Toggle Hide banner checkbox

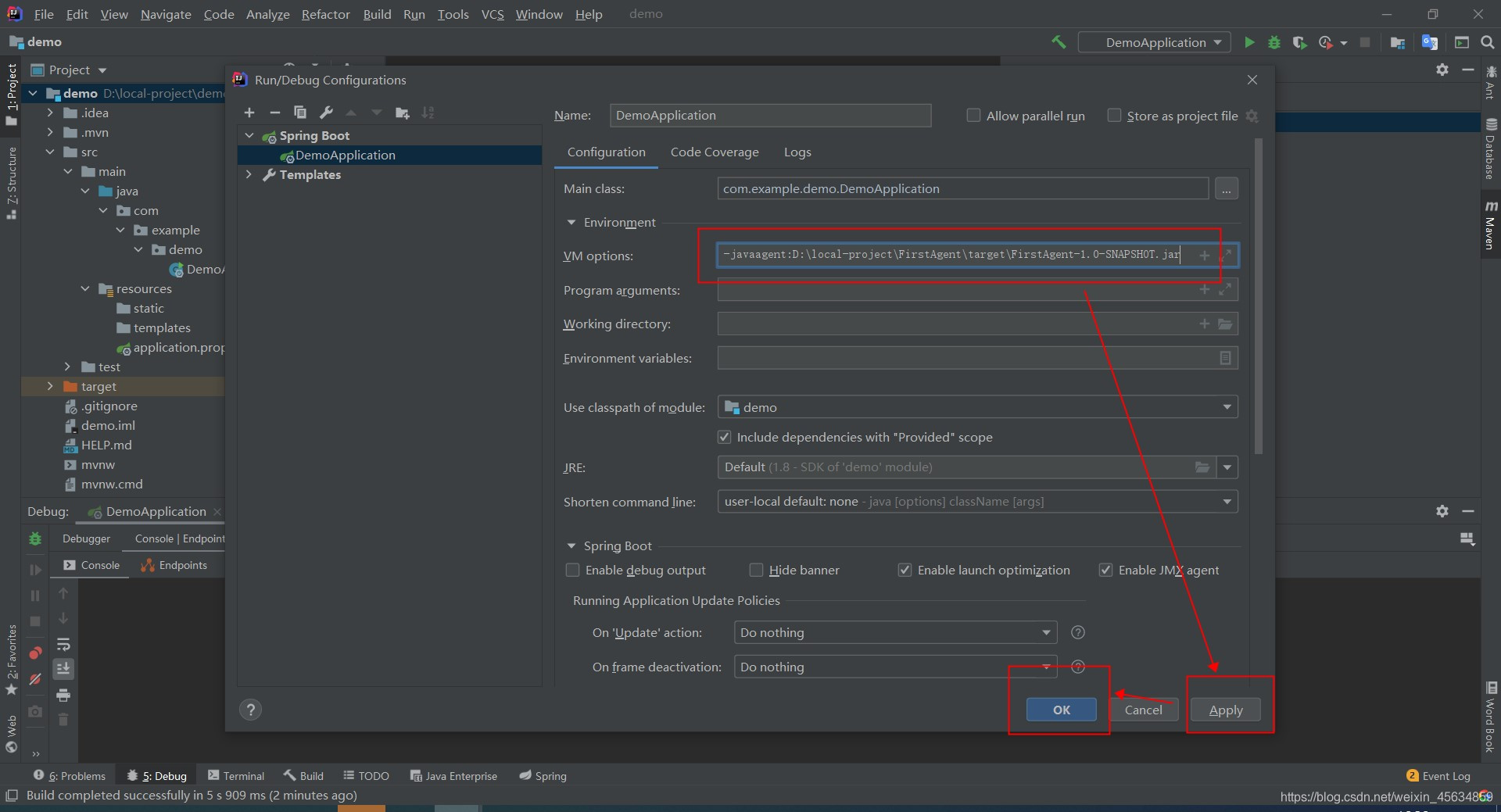pos(756,570)
